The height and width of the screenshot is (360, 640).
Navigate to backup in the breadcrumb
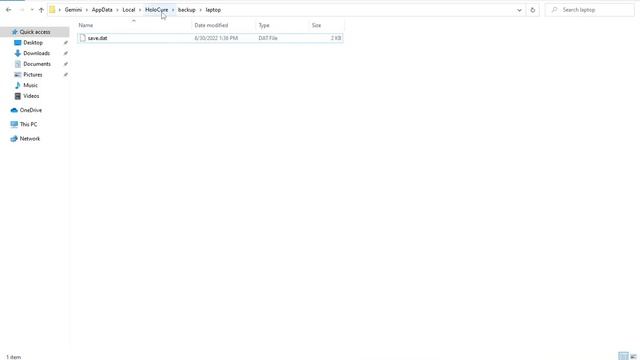187,10
